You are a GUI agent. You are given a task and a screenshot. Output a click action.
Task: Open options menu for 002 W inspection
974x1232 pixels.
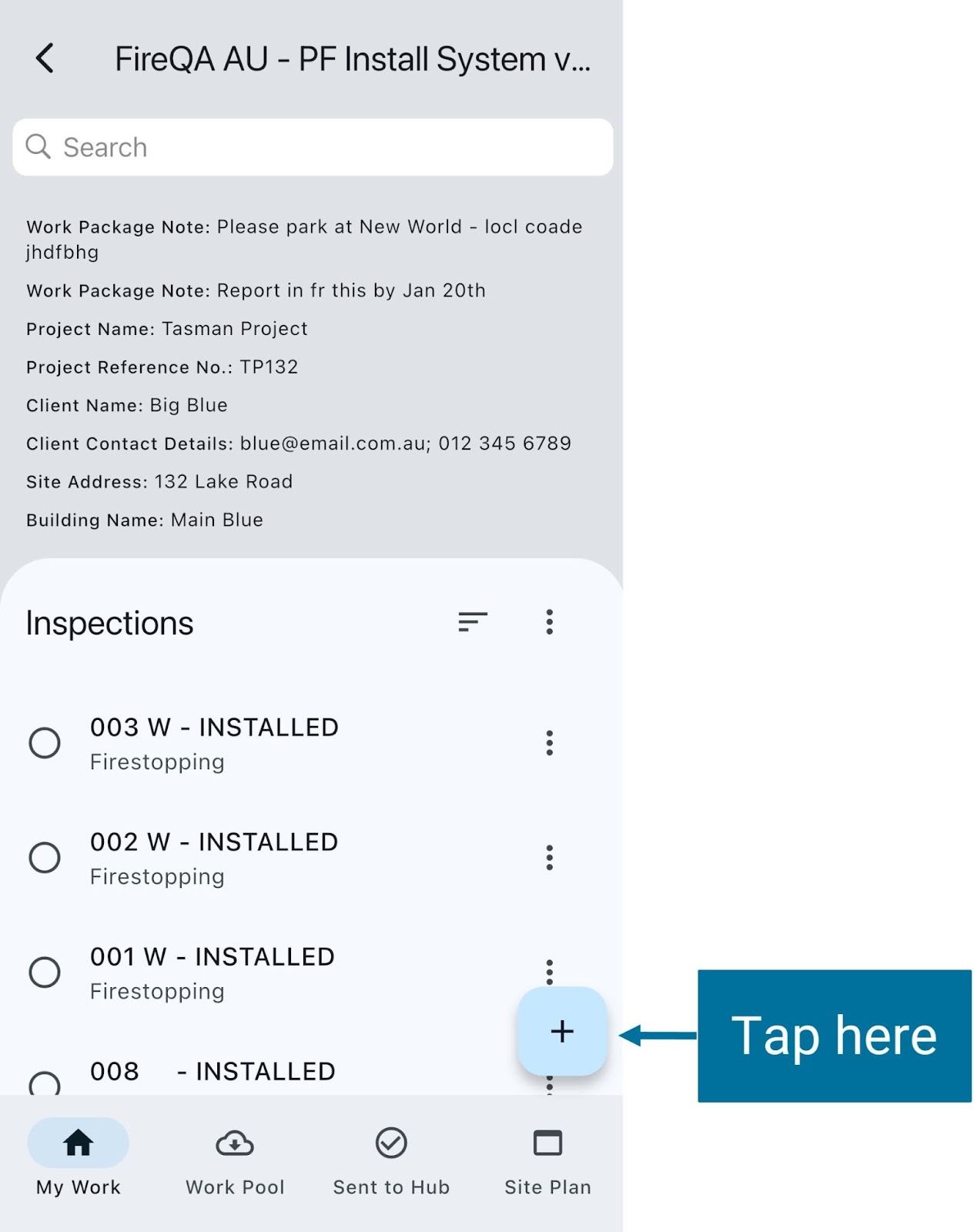point(549,858)
